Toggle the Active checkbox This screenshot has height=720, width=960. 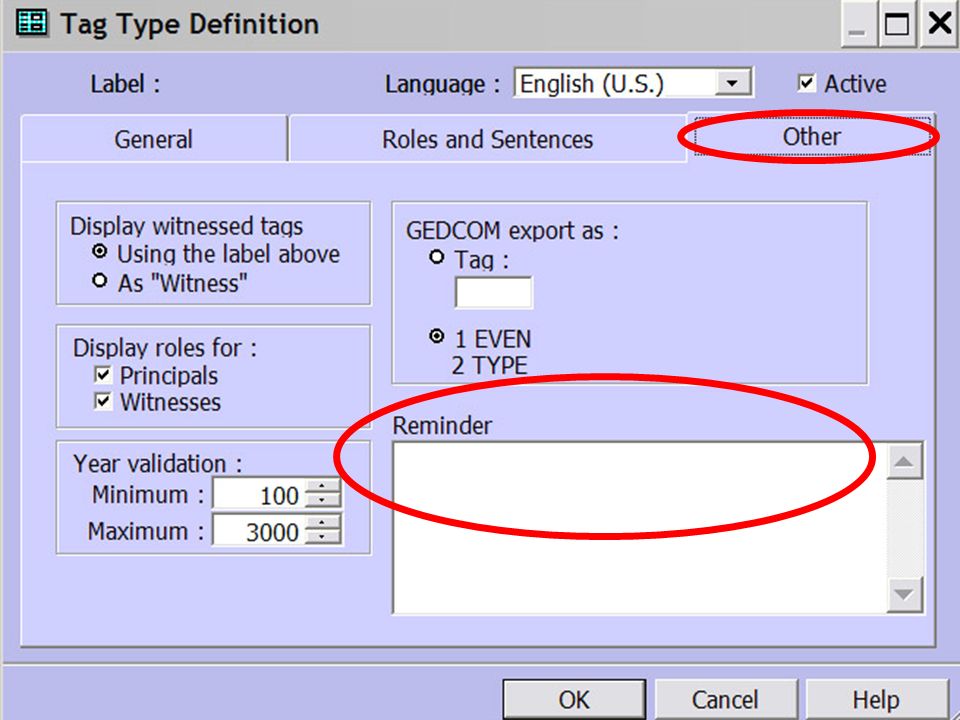pyautogui.click(x=806, y=83)
